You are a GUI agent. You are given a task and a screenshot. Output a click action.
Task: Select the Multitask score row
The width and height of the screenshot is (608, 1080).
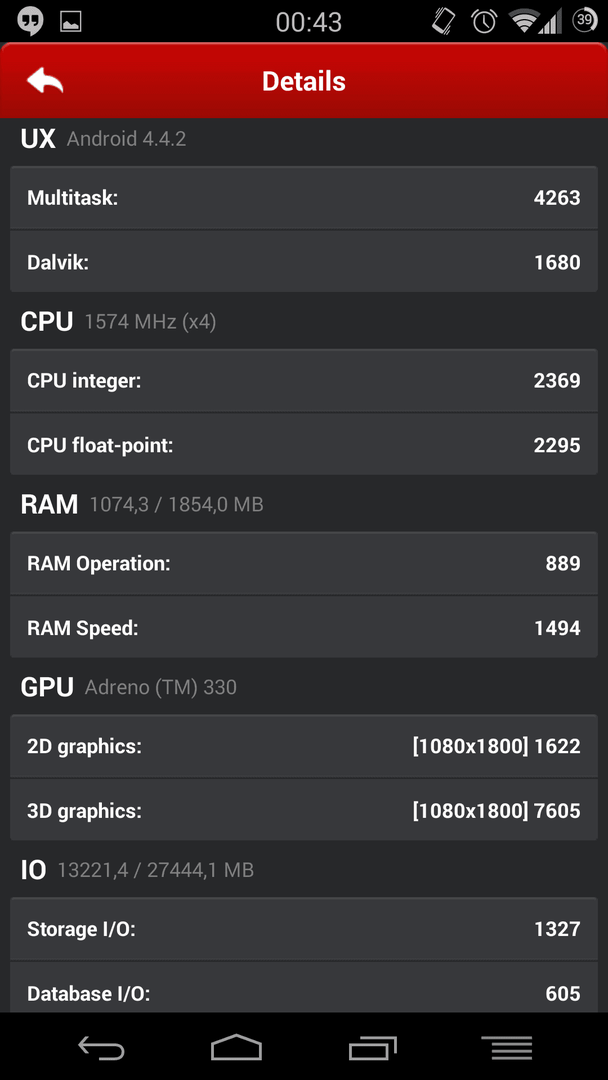click(x=304, y=198)
